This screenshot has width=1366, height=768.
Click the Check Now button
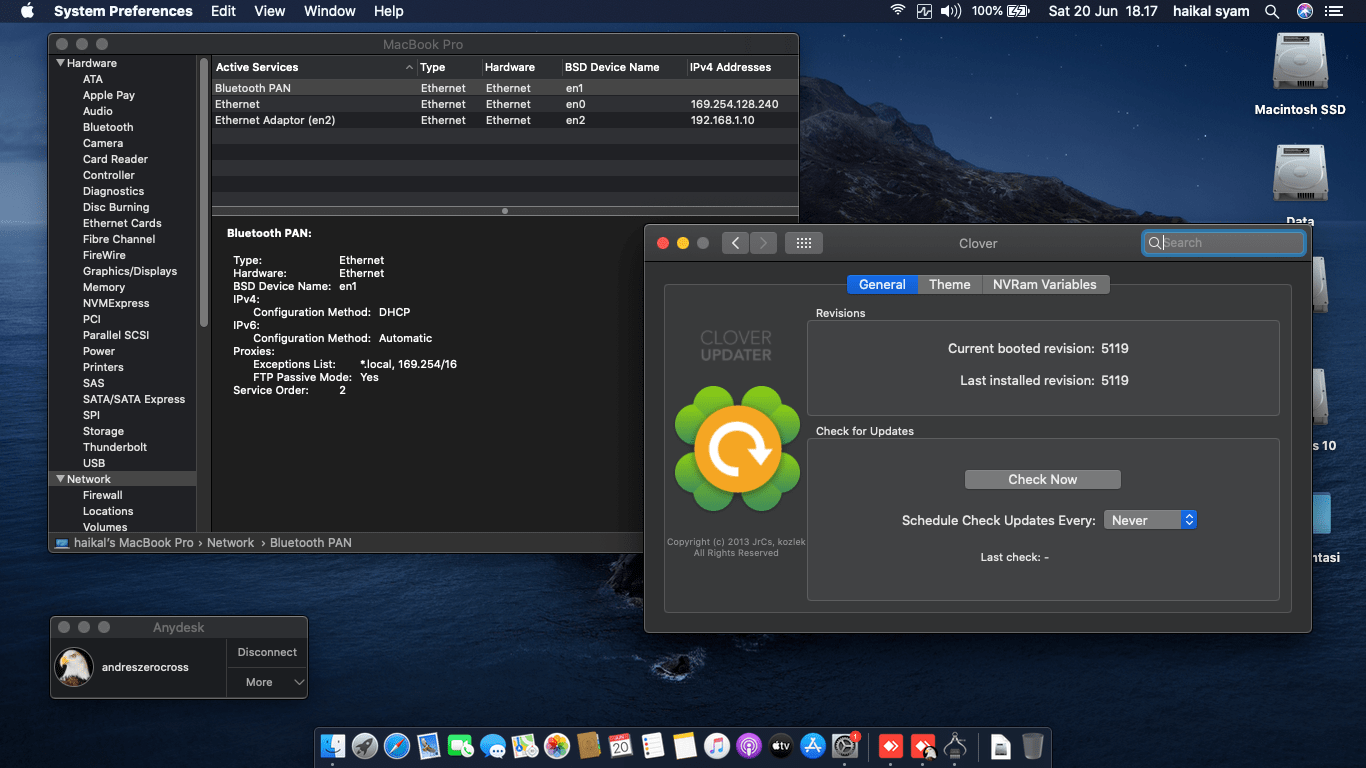pyautogui.click(x=1043, y=480)
